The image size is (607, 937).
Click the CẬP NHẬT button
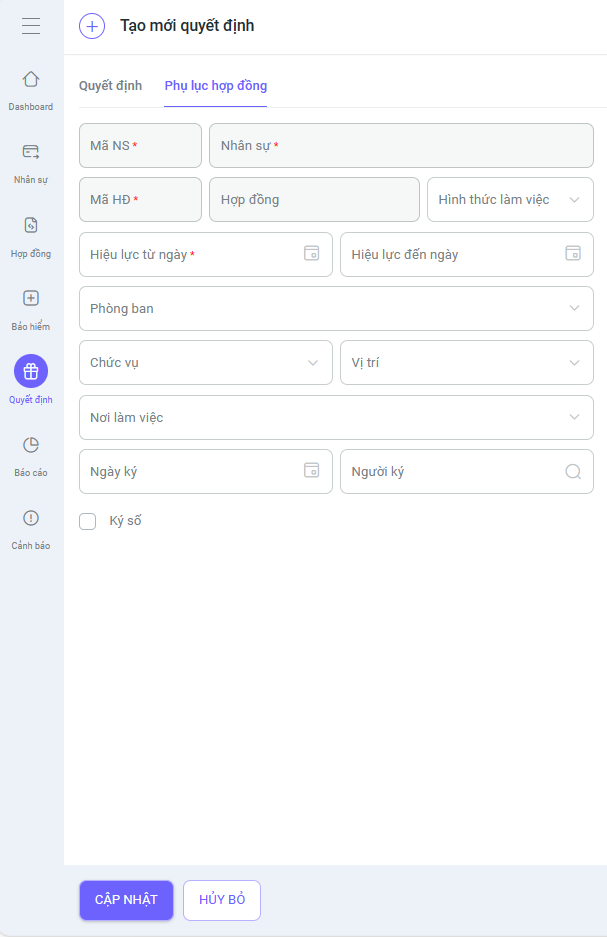[126, 900]
